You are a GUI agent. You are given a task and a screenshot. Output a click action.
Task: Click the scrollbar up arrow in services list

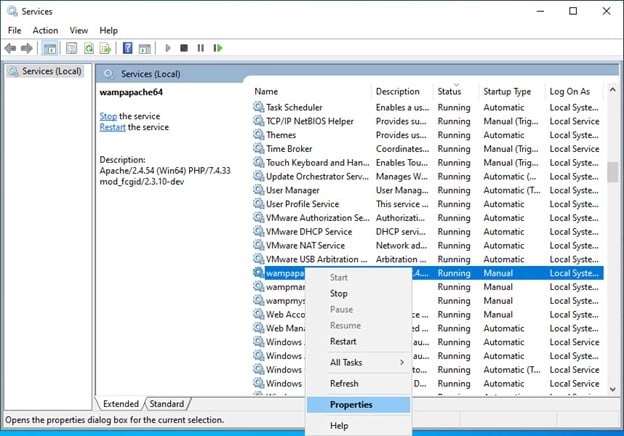612,90
